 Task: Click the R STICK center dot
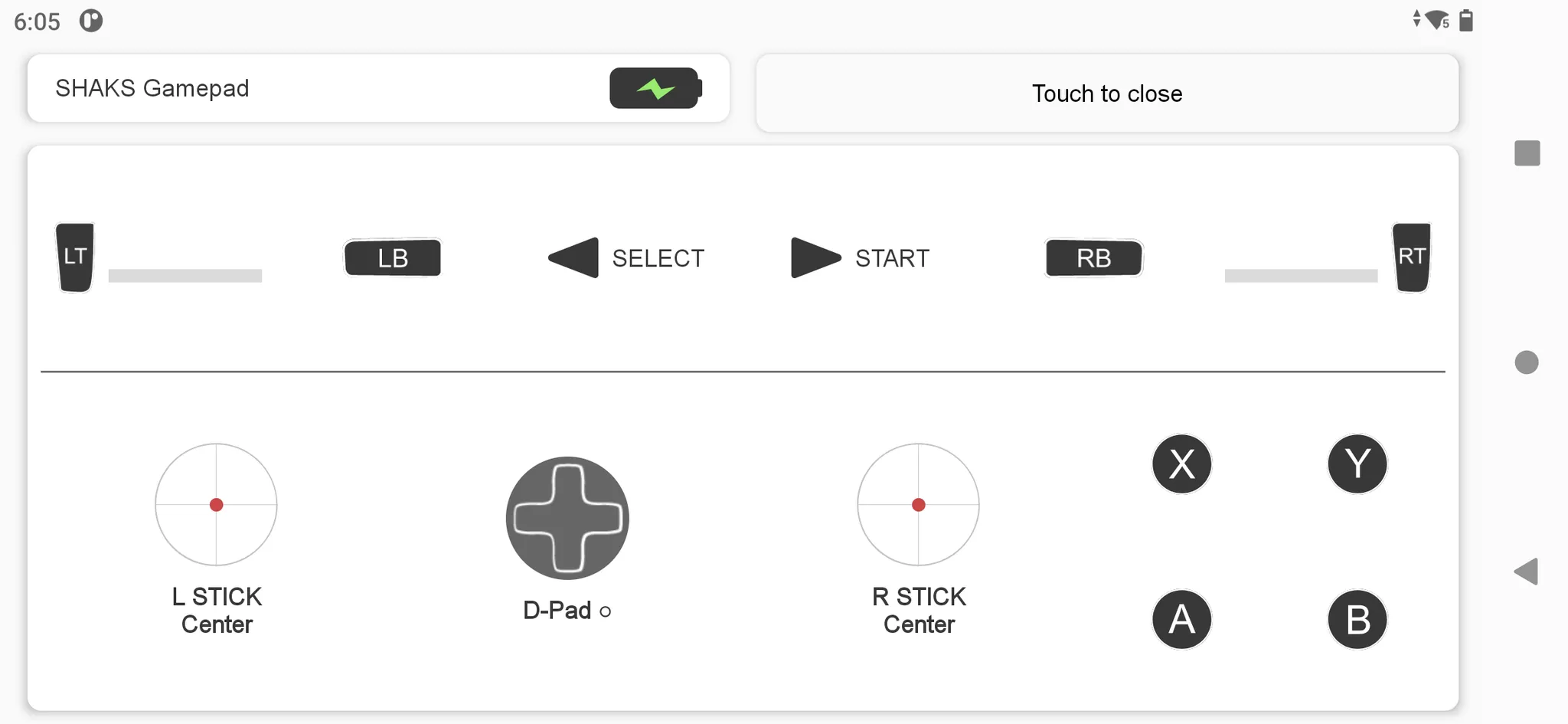(x=919, y=505)
